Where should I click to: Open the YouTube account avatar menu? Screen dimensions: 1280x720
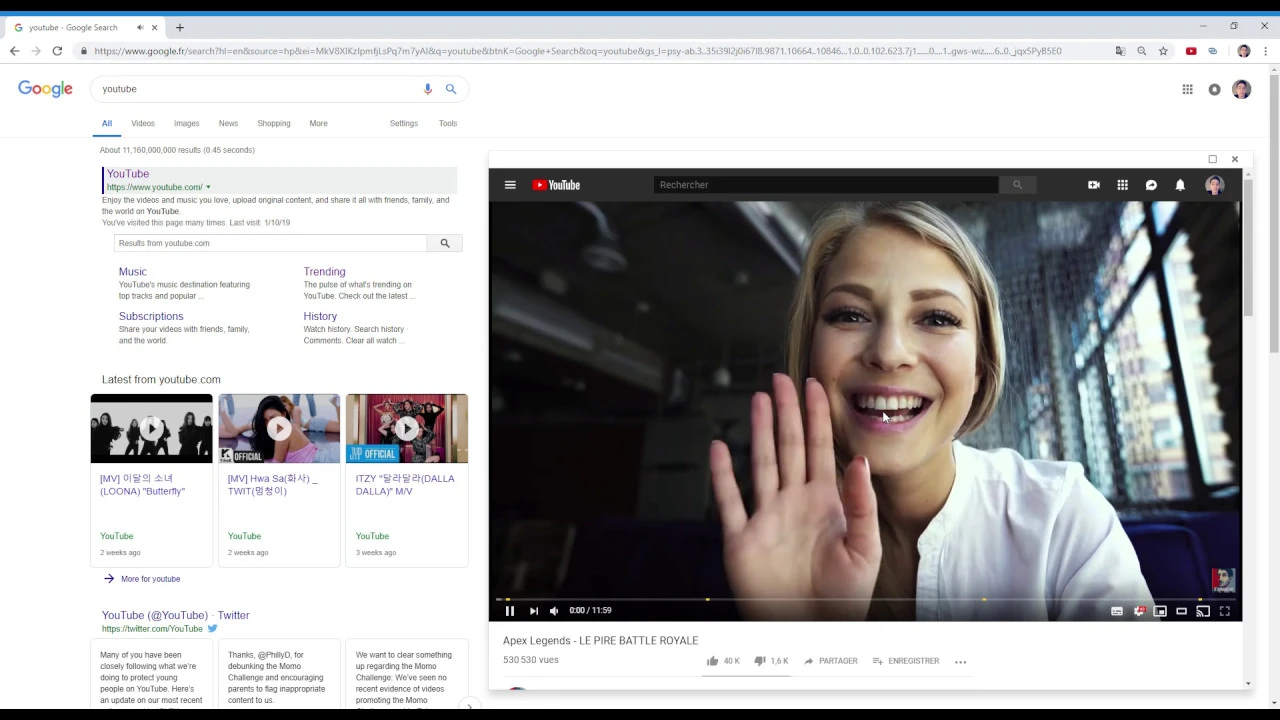coord(1214,185)
